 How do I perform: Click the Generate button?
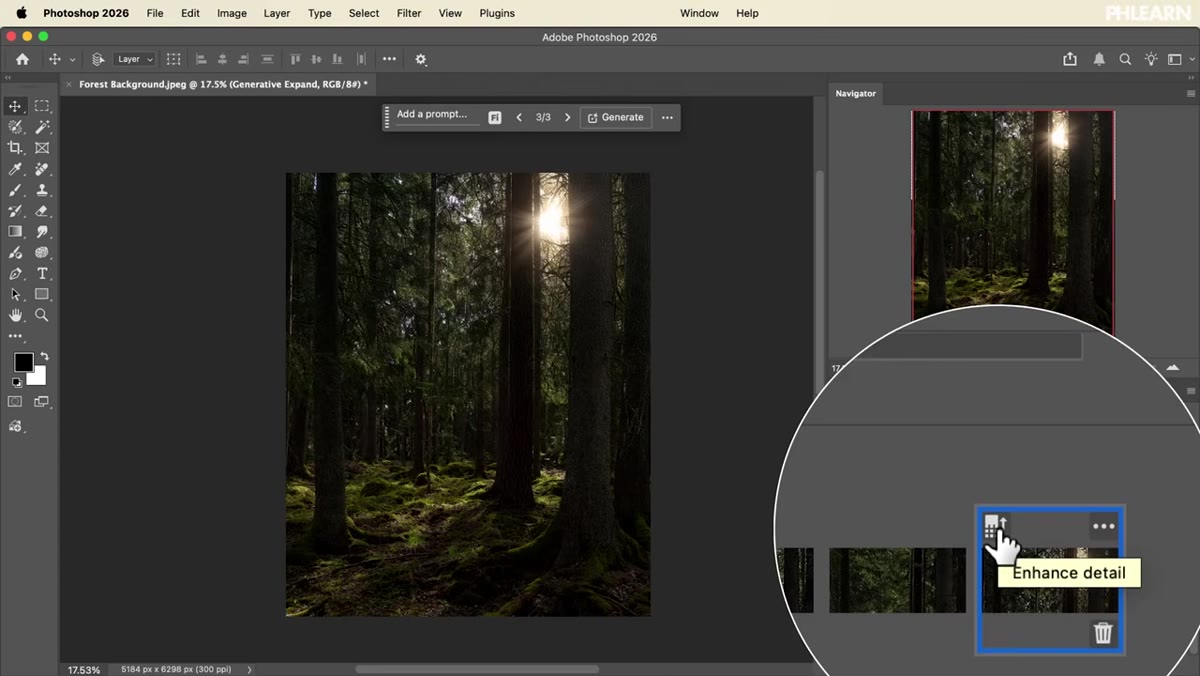tap(615, 117)
